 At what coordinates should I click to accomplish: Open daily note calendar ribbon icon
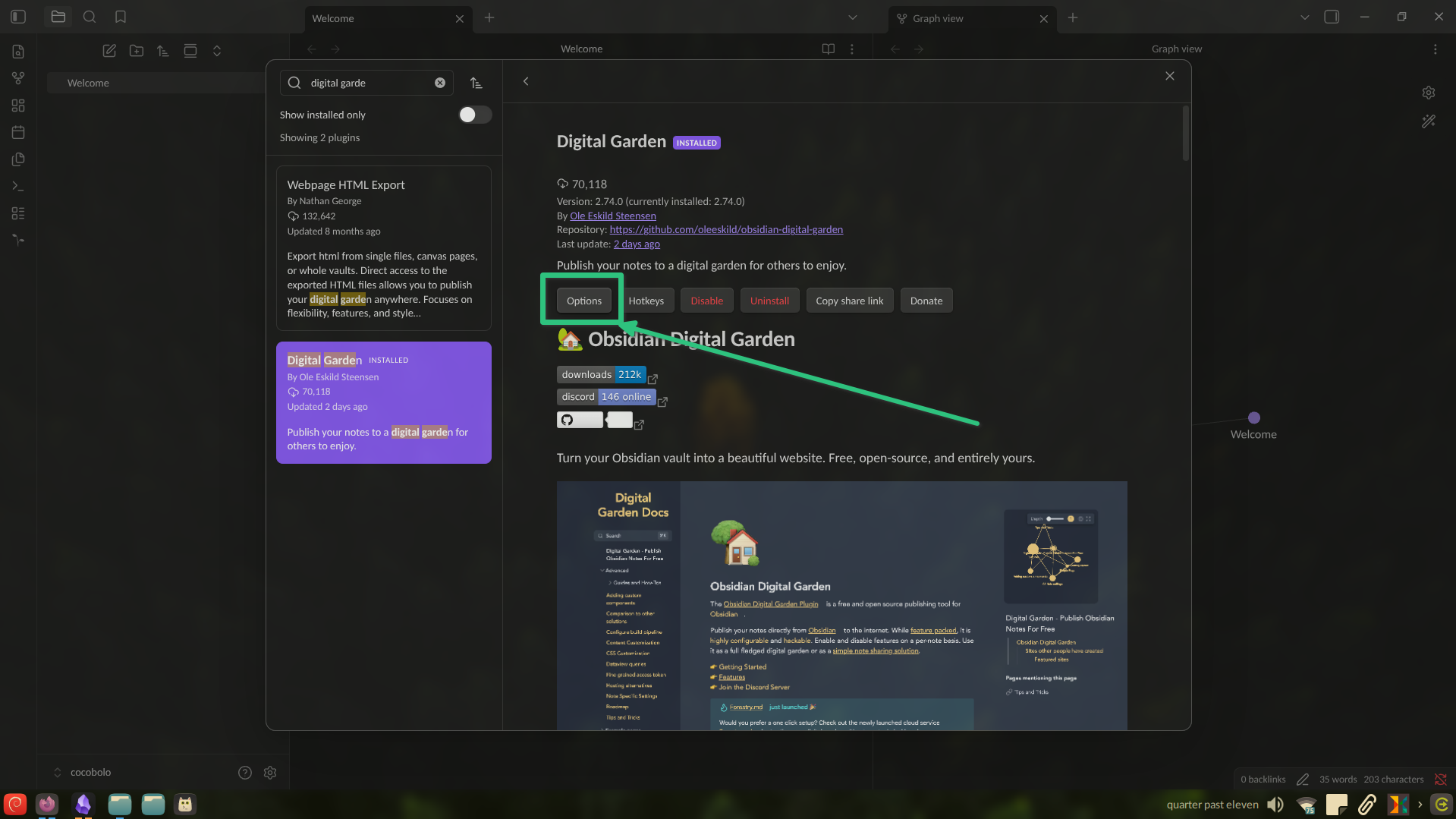coord(18,132)
